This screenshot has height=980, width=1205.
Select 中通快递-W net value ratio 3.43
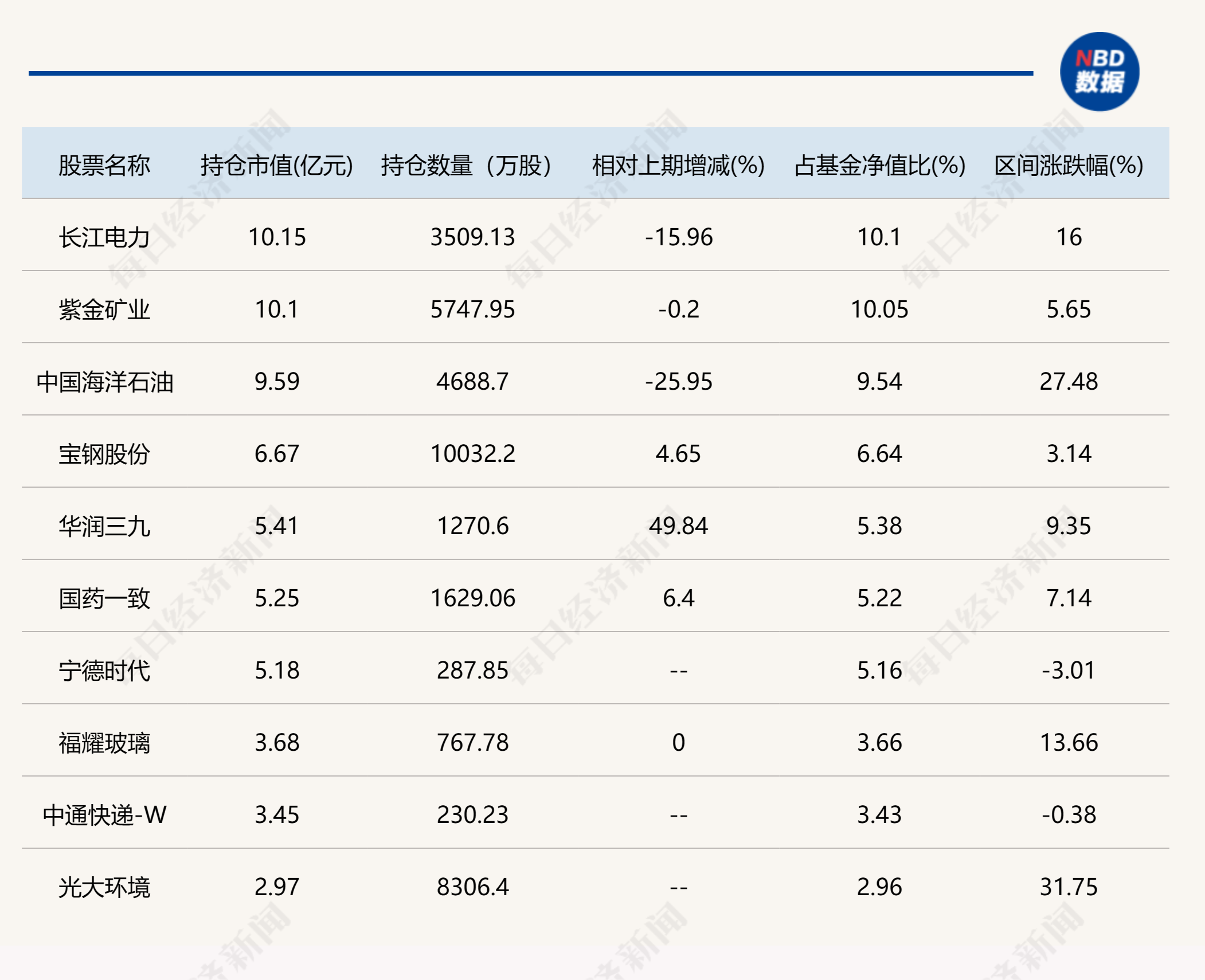pos(879,815)
